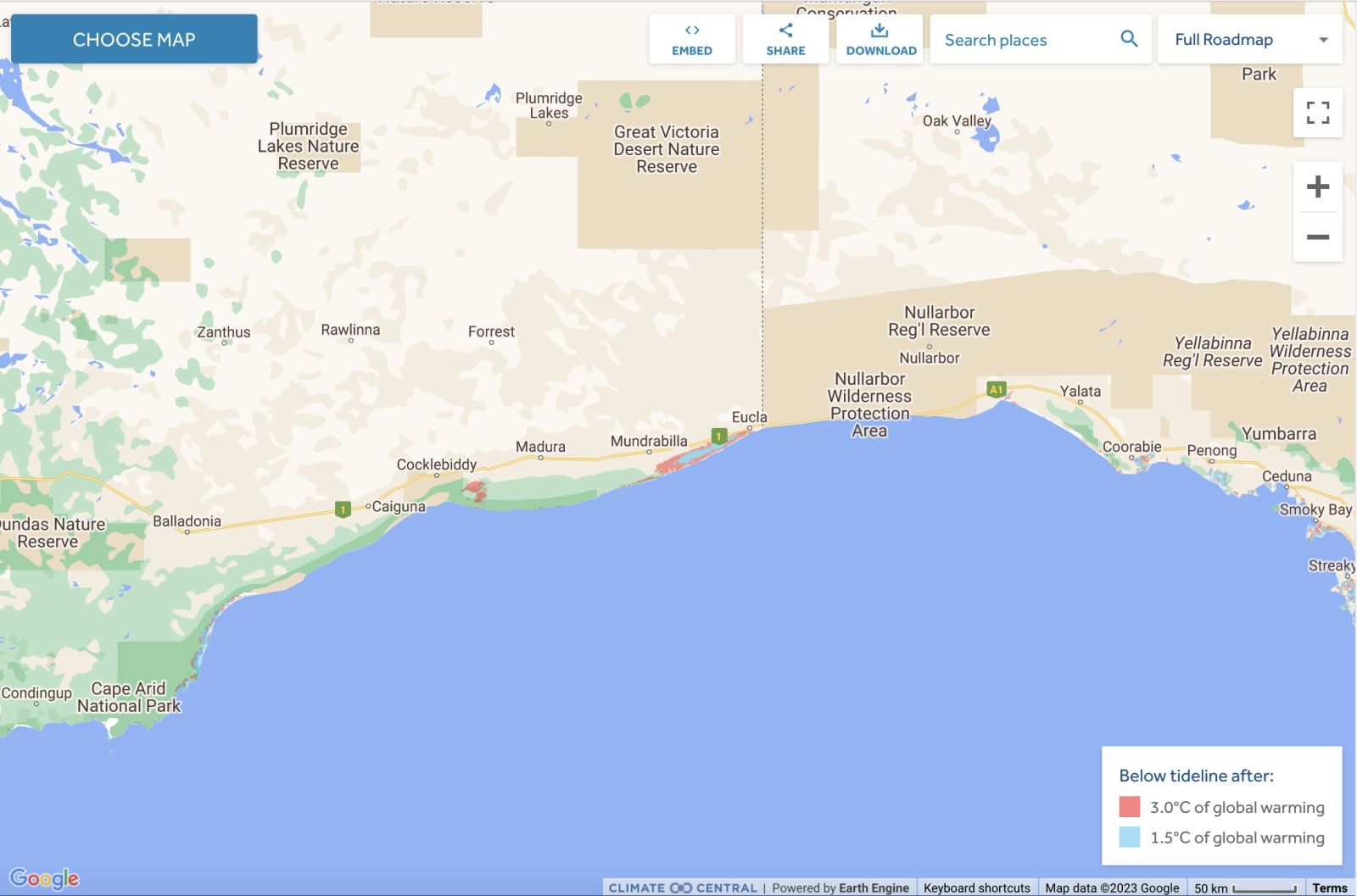Image resolution: width=1357 pixels, height=896 pixels.
Task: Open Google logo link
Action: (44, 878)
